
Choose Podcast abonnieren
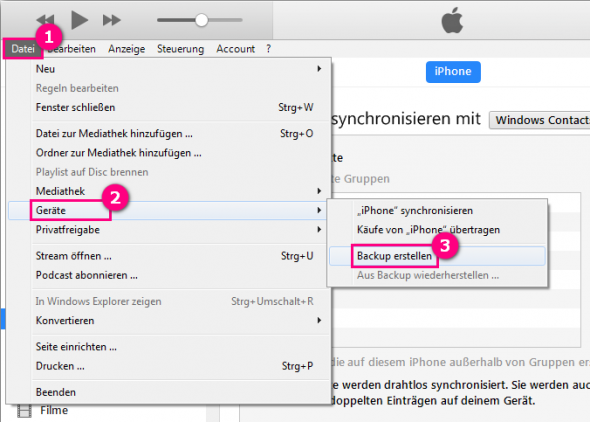[x=169, y=275]
